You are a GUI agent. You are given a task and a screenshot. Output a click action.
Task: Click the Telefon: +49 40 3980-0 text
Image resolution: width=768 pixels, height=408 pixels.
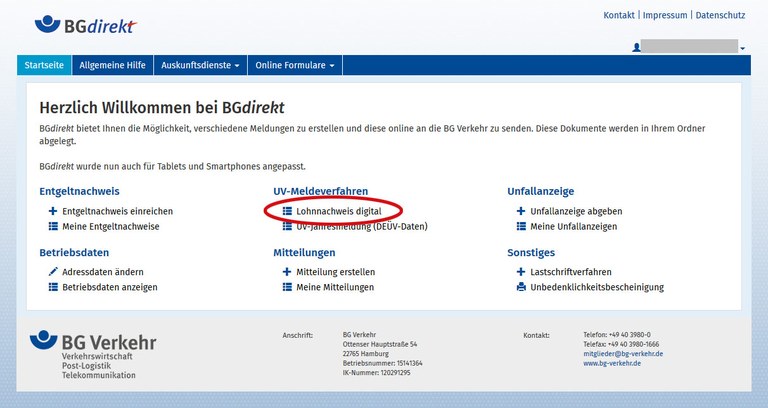[x=617, y=335]
